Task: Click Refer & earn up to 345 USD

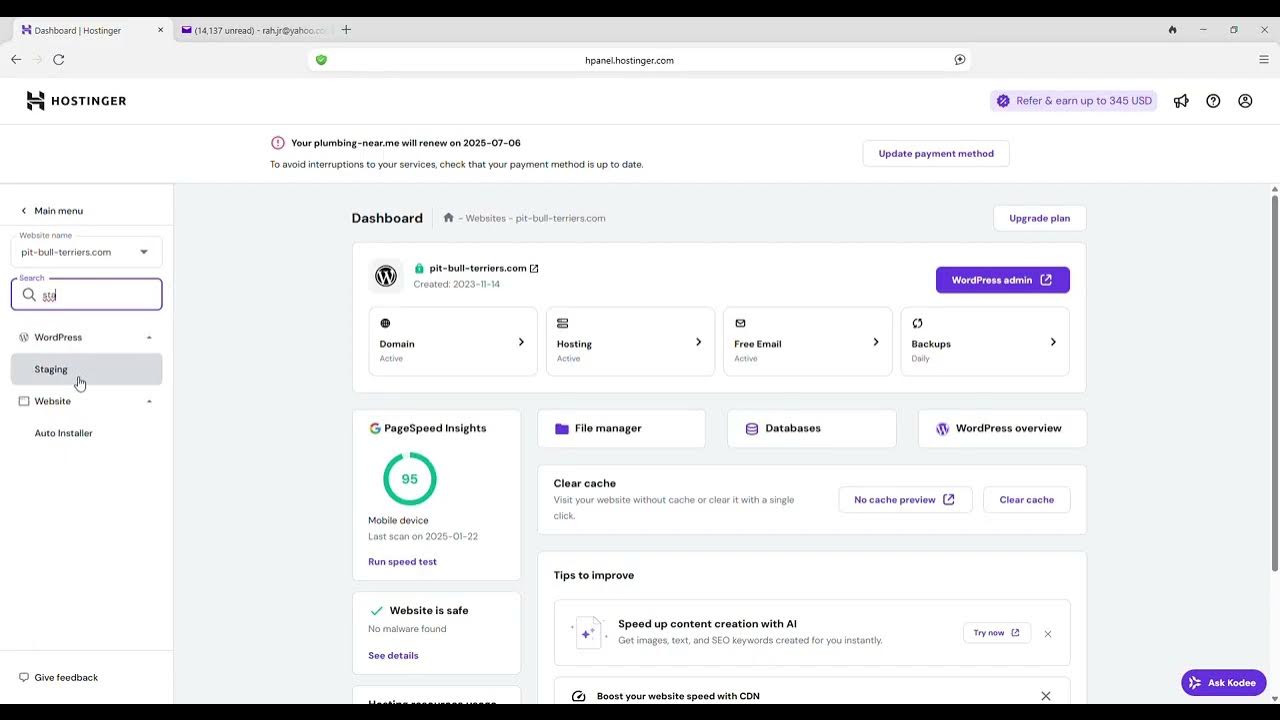Action: click(1074, 101)
